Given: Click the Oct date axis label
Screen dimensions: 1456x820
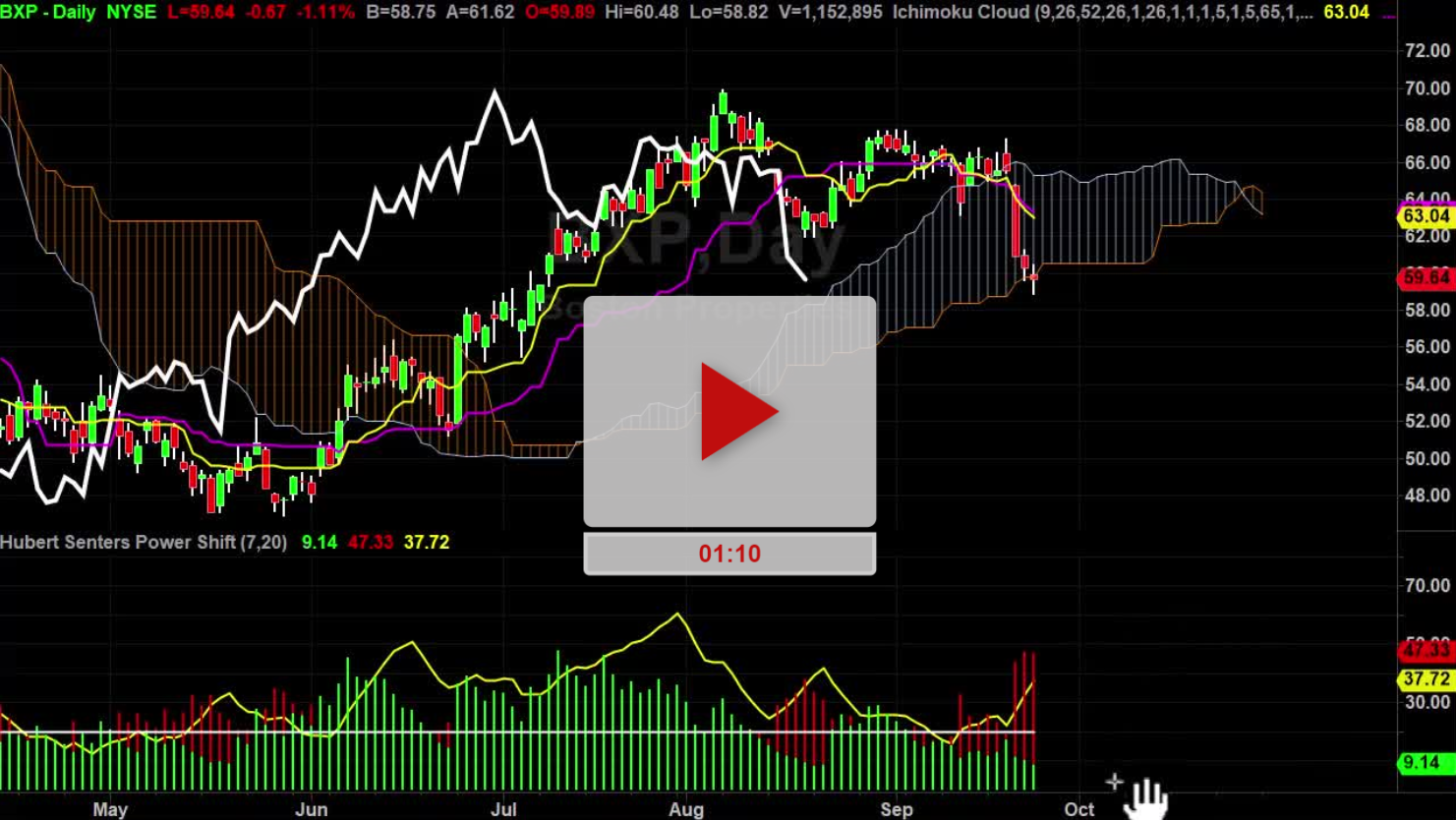Looking at the screenshot, I should click(1078, 809).
